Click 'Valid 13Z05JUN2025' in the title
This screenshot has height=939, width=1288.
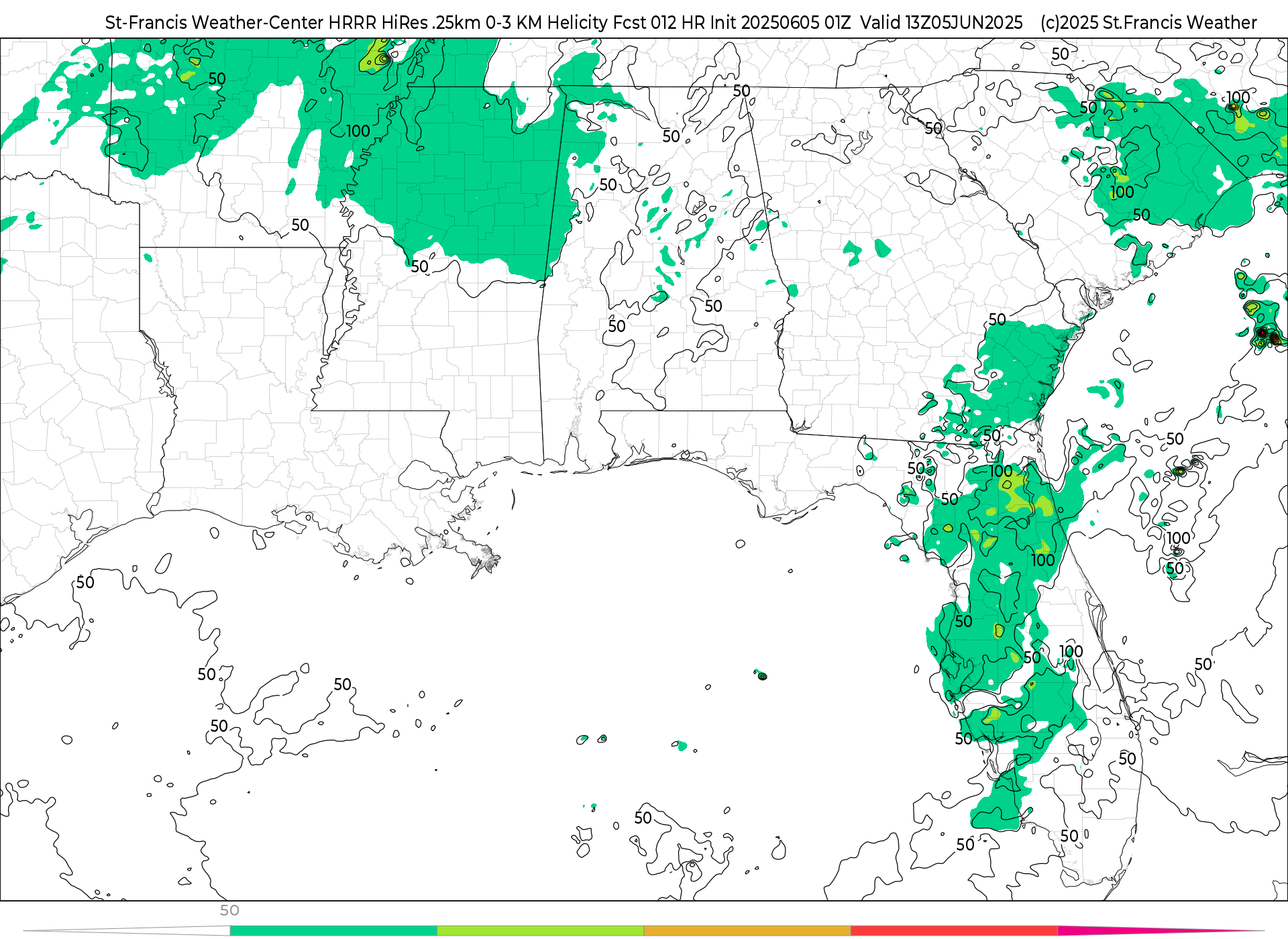tap(941, 23)
